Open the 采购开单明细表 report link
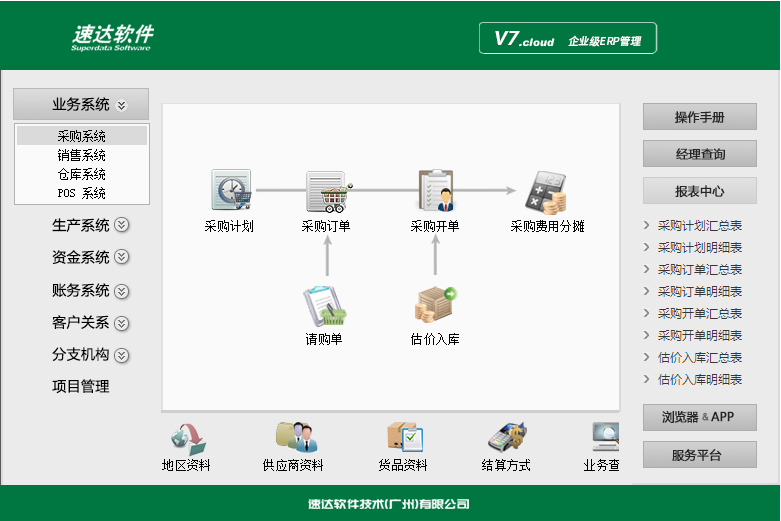Viewport: 781px width, 521px height. pos(700,335)
